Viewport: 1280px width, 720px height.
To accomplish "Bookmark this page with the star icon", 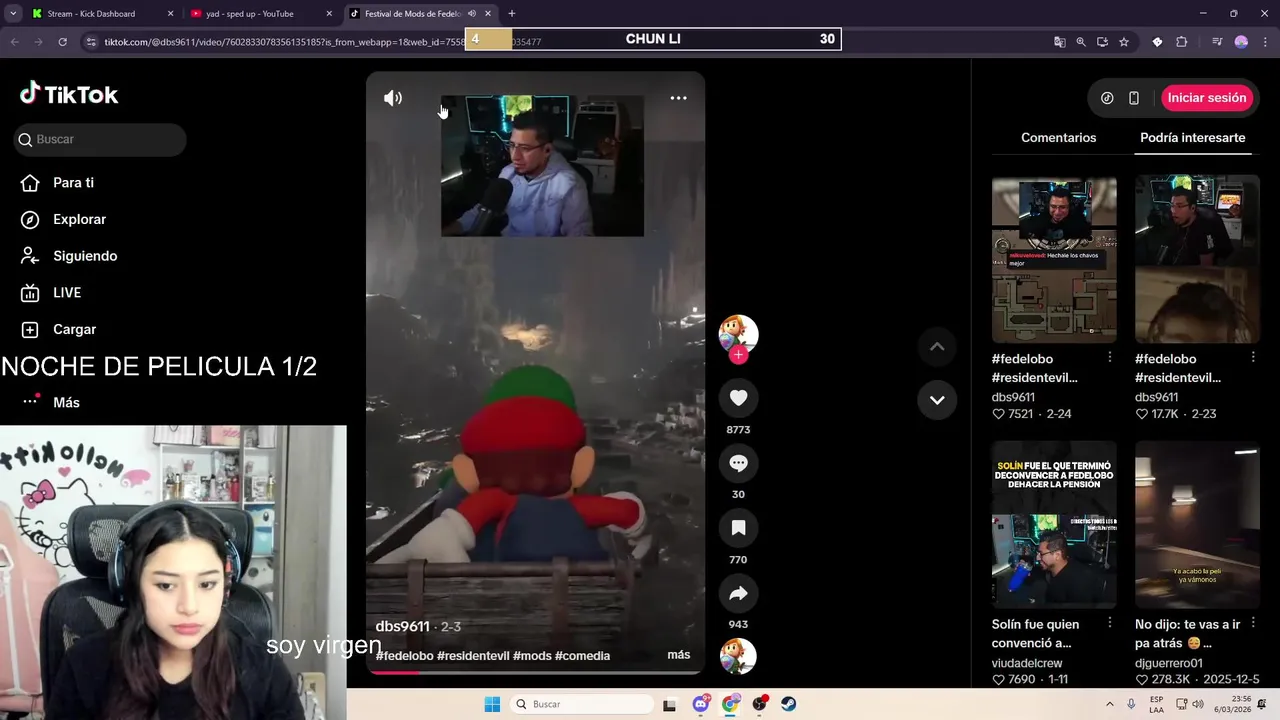I will pos(1124,42).
